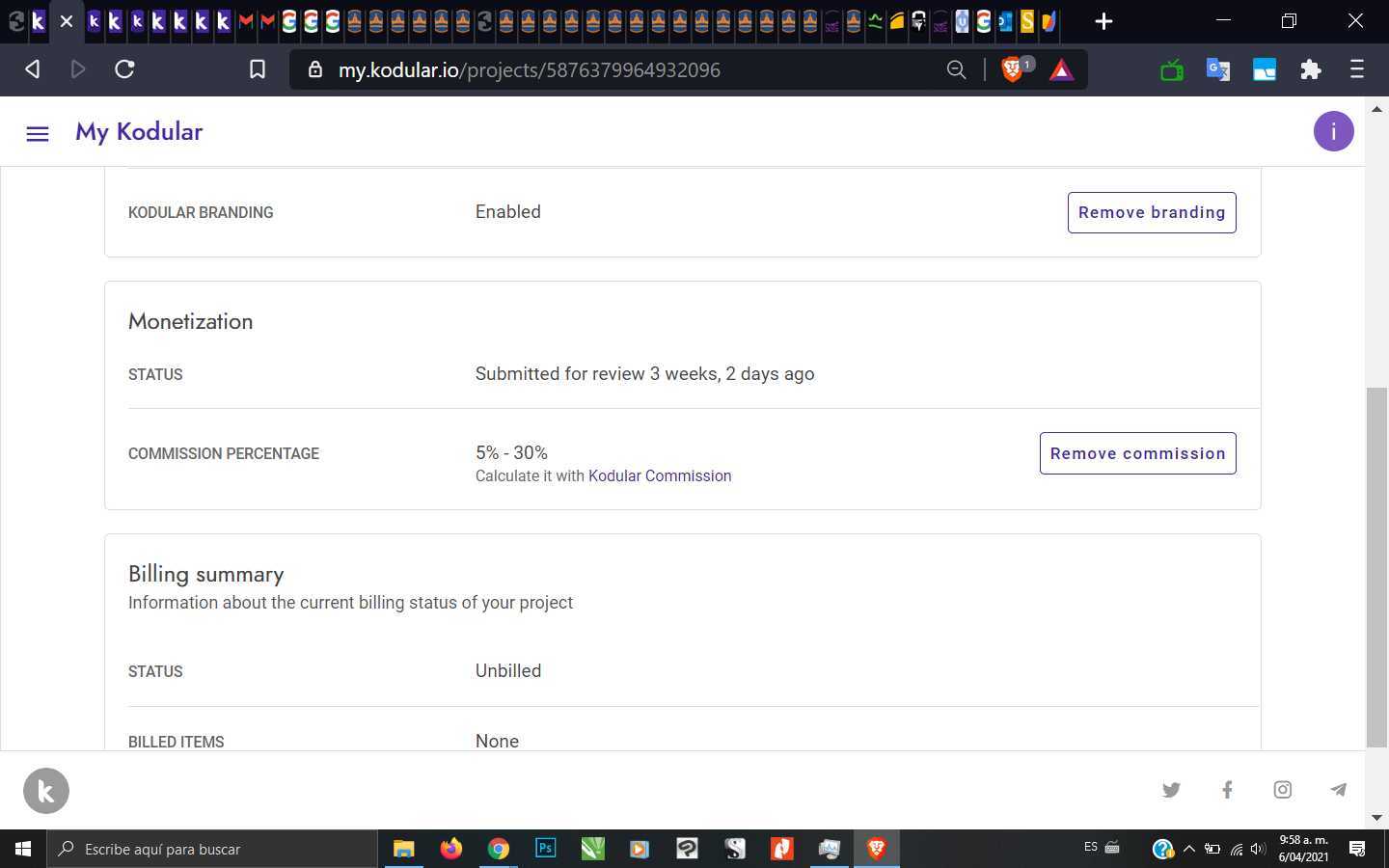Open the extensions puzzle menu

coord(1311,69)
